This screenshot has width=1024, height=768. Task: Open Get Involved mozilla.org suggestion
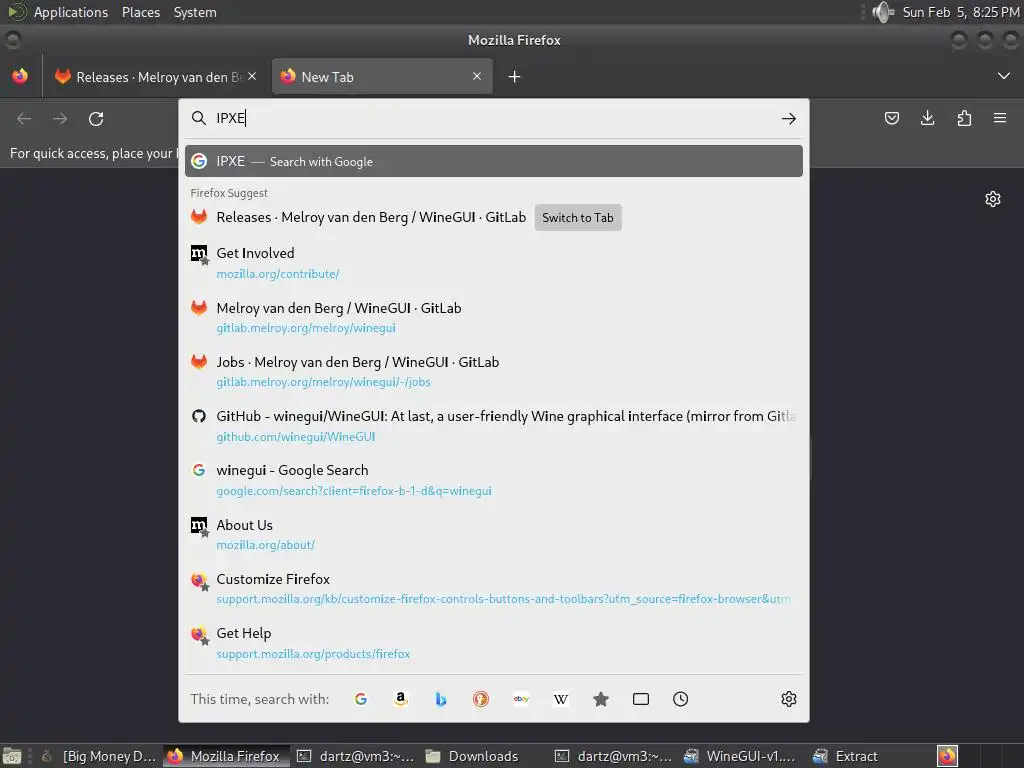(x=494, y=263)
